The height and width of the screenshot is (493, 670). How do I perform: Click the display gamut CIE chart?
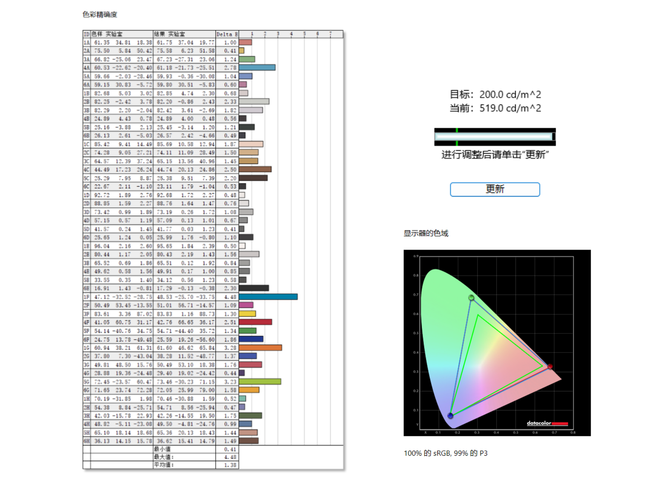(497, 343)
